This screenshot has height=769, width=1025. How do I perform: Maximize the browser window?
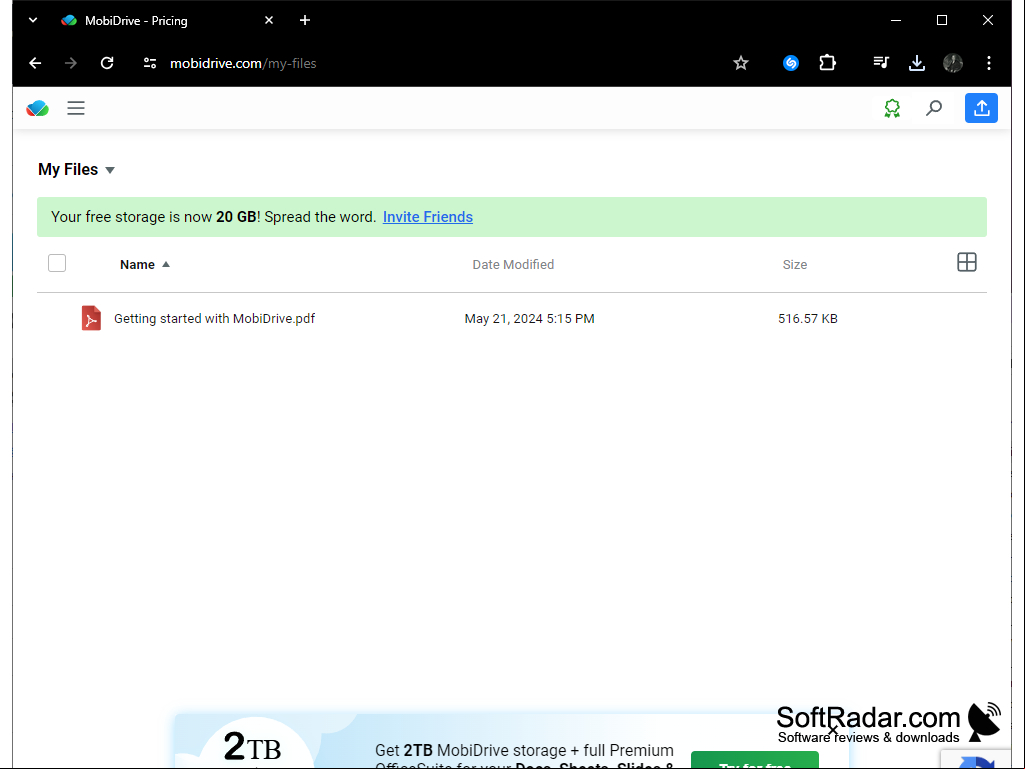942,20
